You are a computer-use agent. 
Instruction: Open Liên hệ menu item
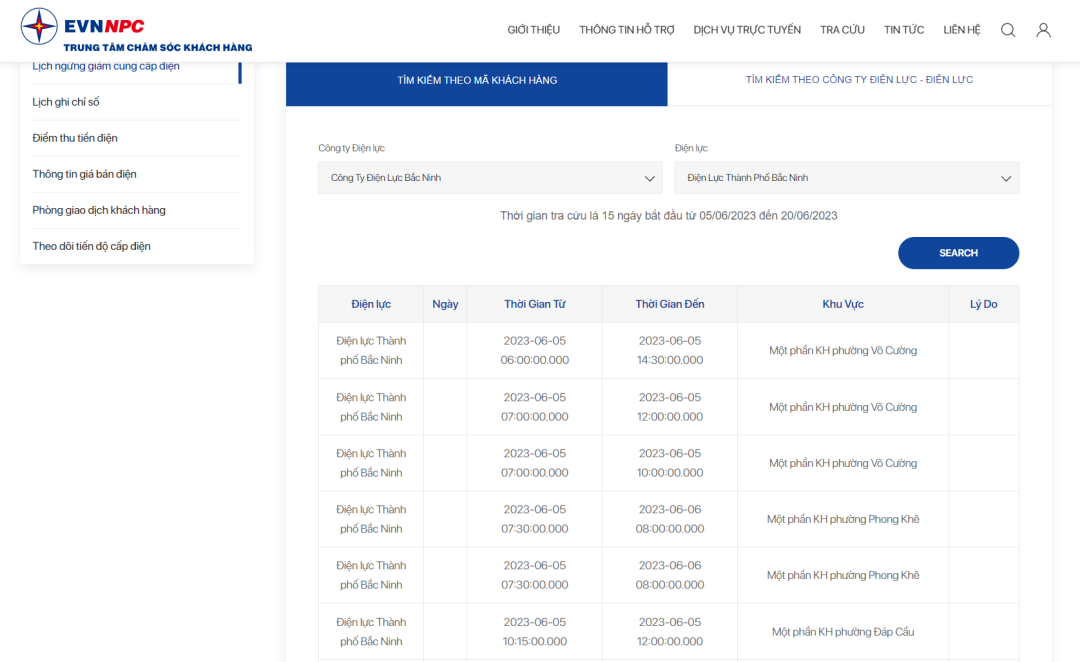tap(961, 30)
